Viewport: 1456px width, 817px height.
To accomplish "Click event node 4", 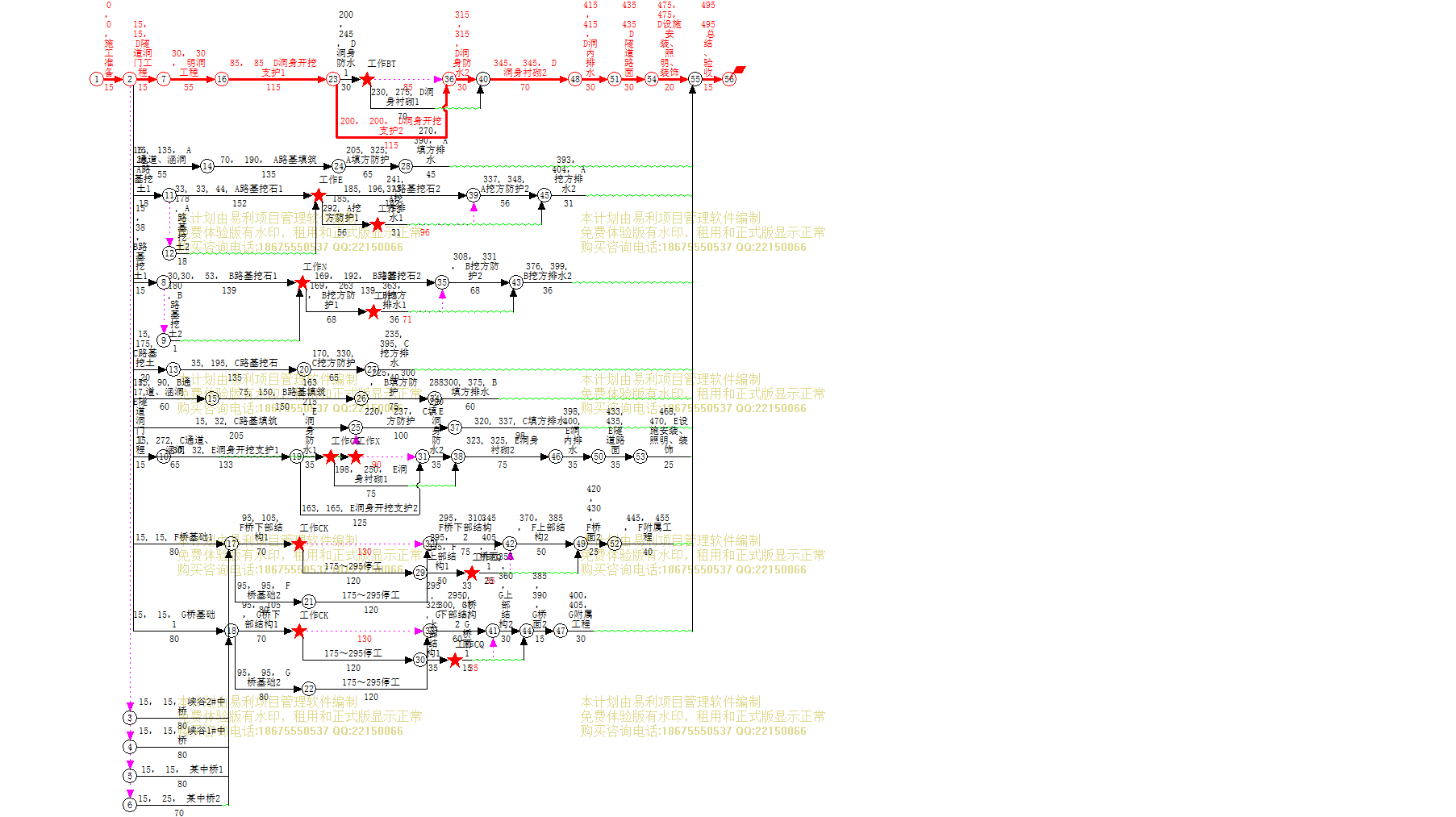I will pos(130,747).
